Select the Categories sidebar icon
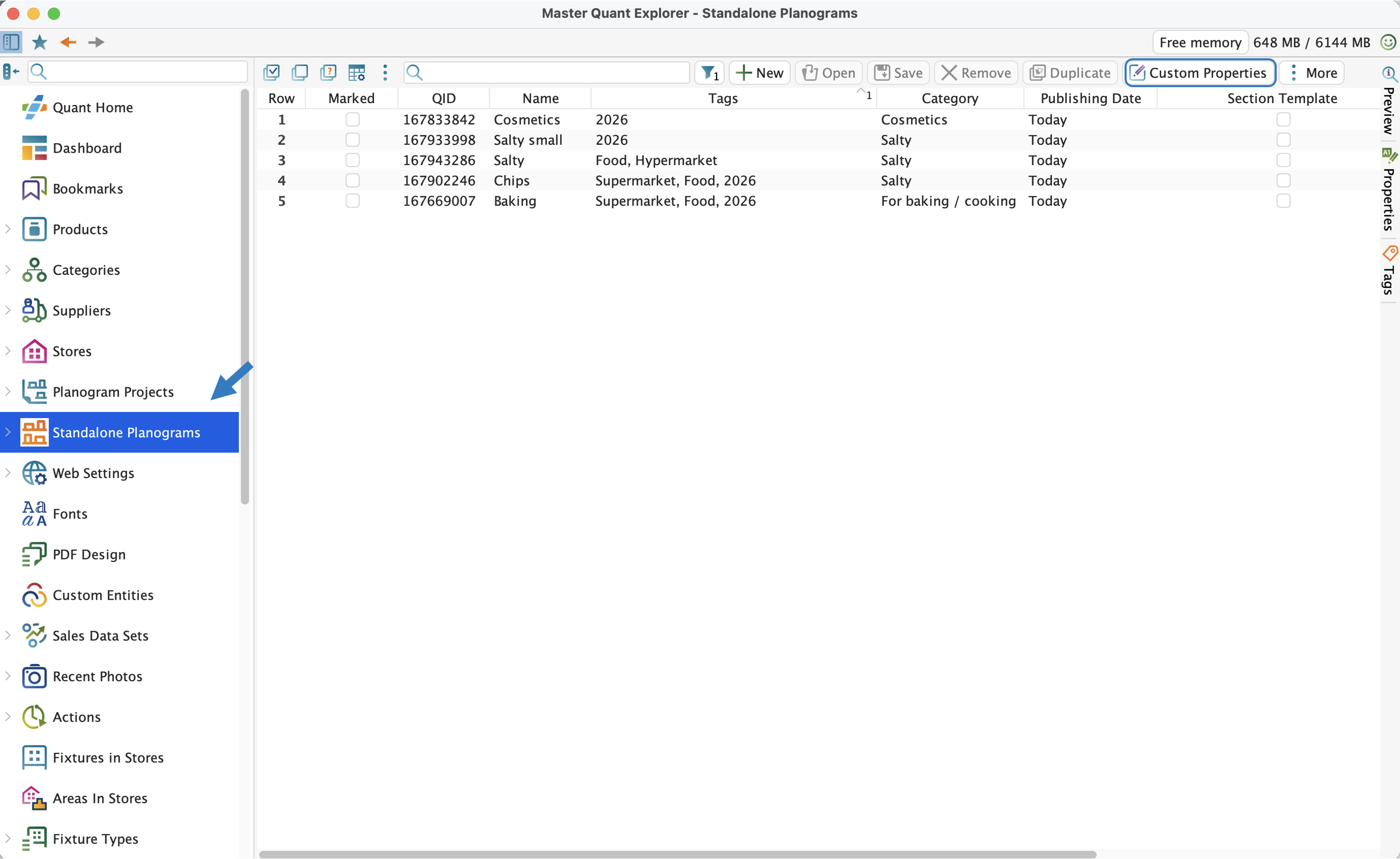The height and width of the screenshot is (859, 1400). click(34, 270)
